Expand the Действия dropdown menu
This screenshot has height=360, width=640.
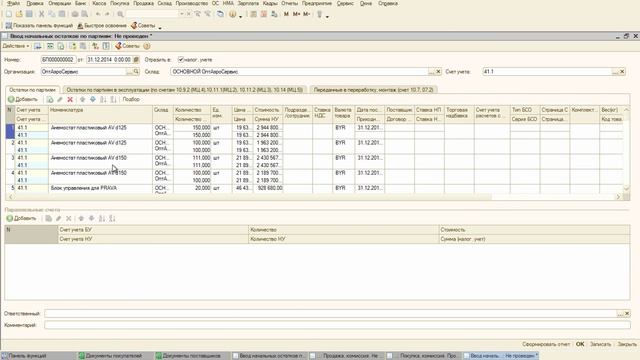pyautogui.click(x=16, y=46)
